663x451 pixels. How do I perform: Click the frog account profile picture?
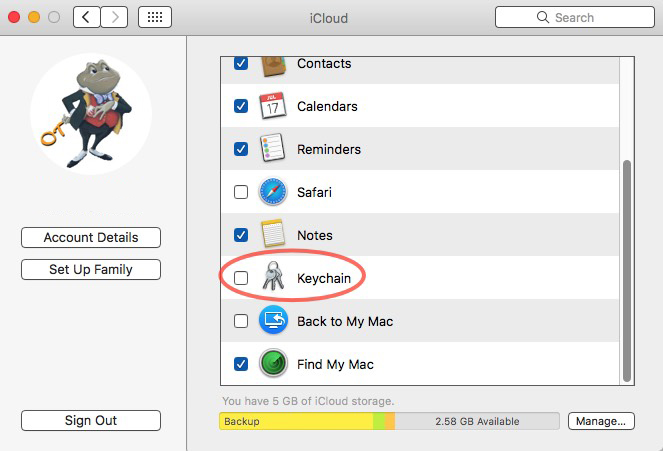[x=91, y=114]
